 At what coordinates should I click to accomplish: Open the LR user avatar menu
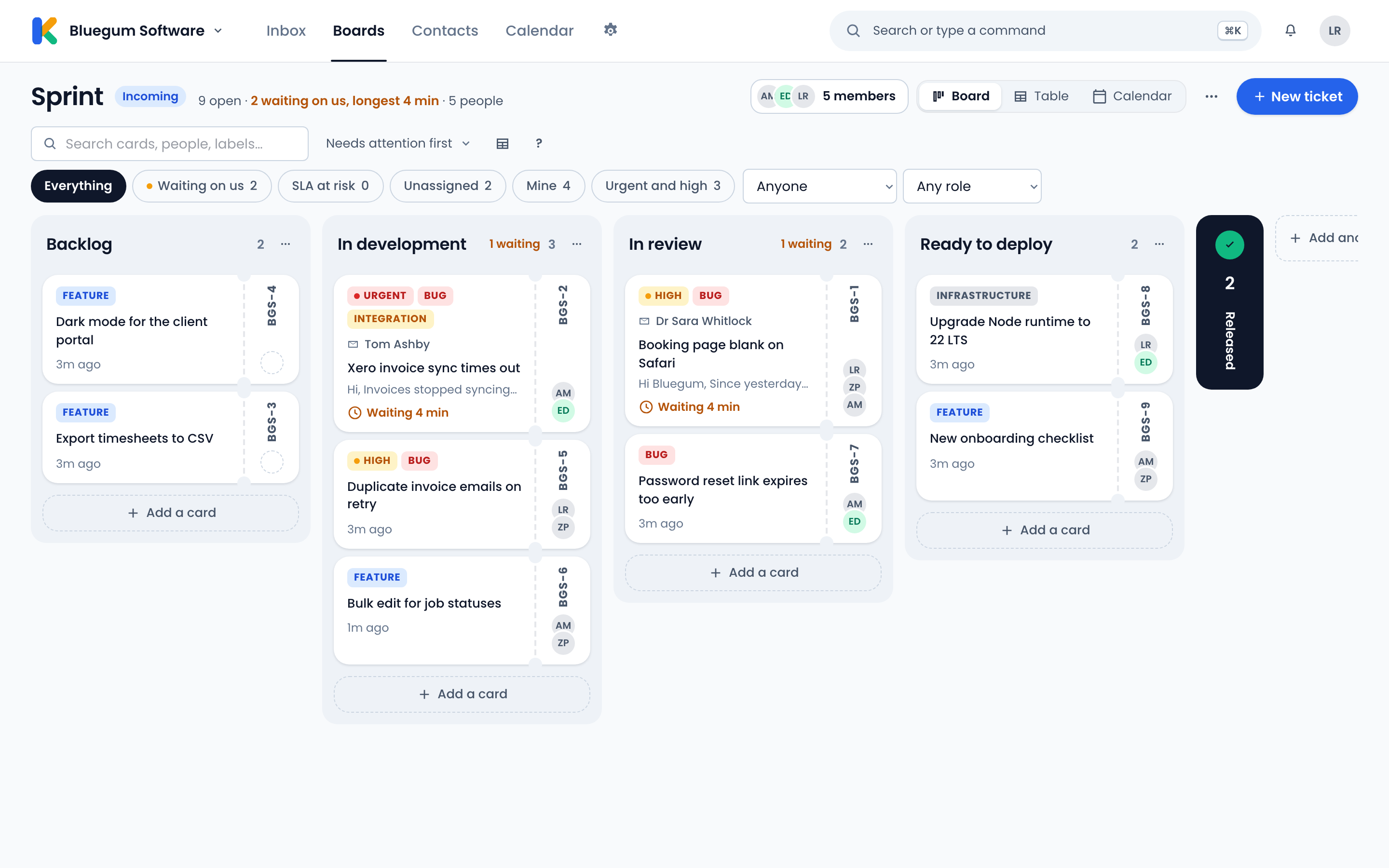pyautogui.click(x=1335, y=30)
